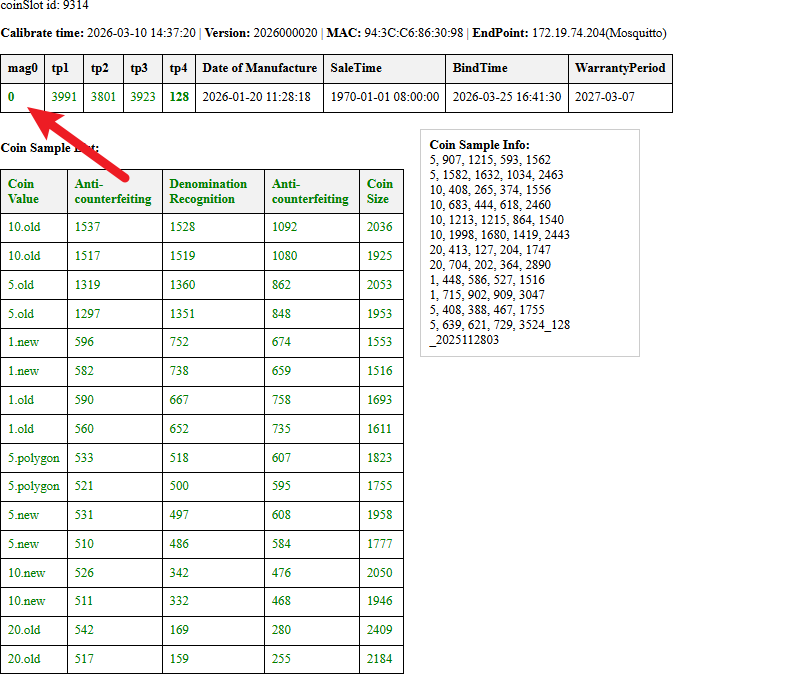Click the BindTime value cell
The width and height of the screenshot is (791, 685).
[x=506, y=97]
